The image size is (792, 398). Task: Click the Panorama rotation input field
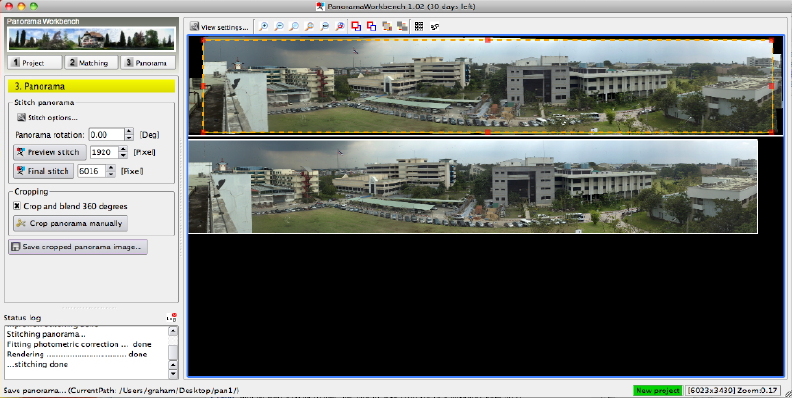pyautogui.click(x=107, y=134)
